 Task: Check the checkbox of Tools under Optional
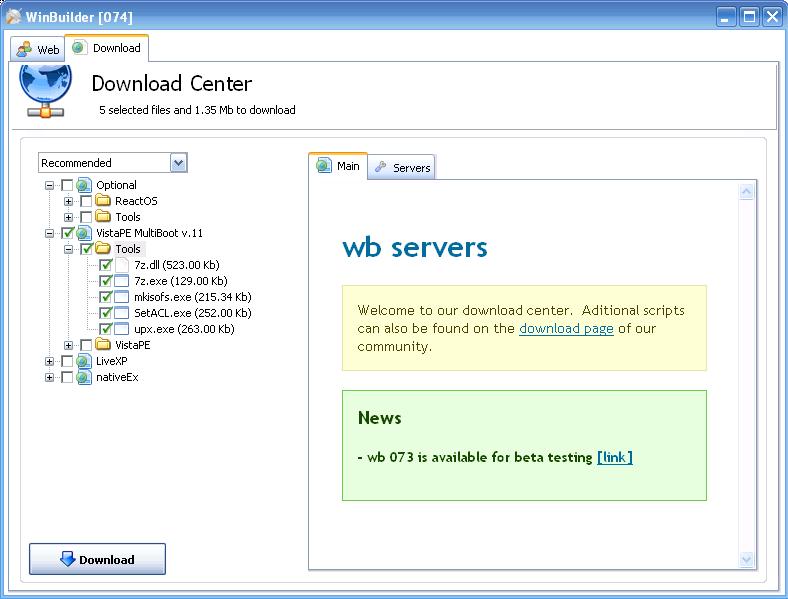[86, 217]
